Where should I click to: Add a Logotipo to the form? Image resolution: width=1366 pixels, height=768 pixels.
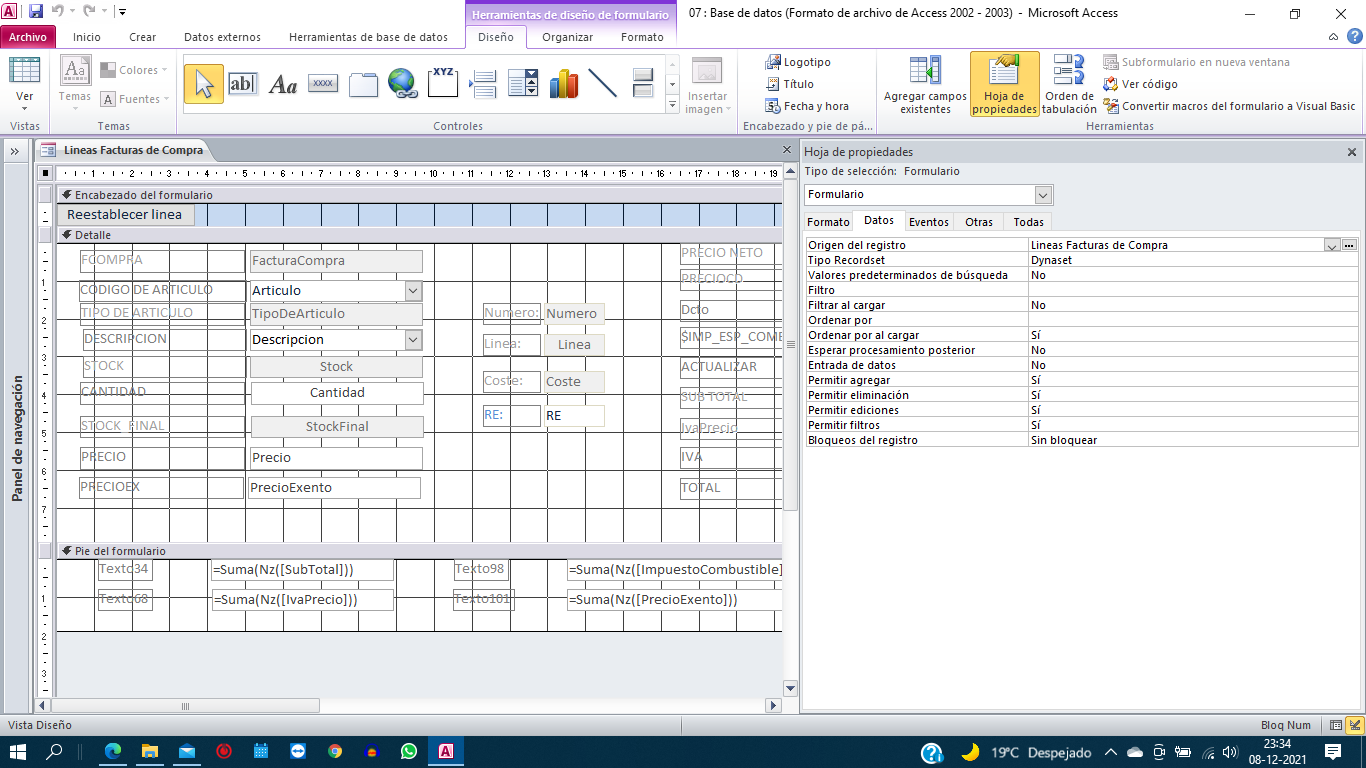[798, 62]
